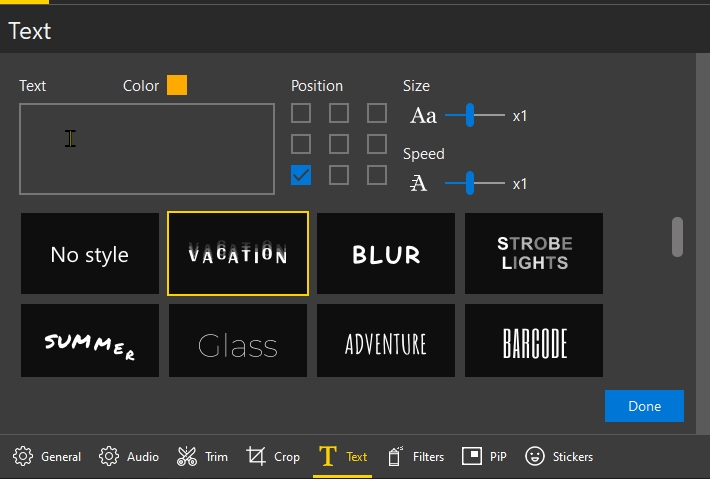
Task: Check the top-right position checkbox
Action: pos(377,113)
